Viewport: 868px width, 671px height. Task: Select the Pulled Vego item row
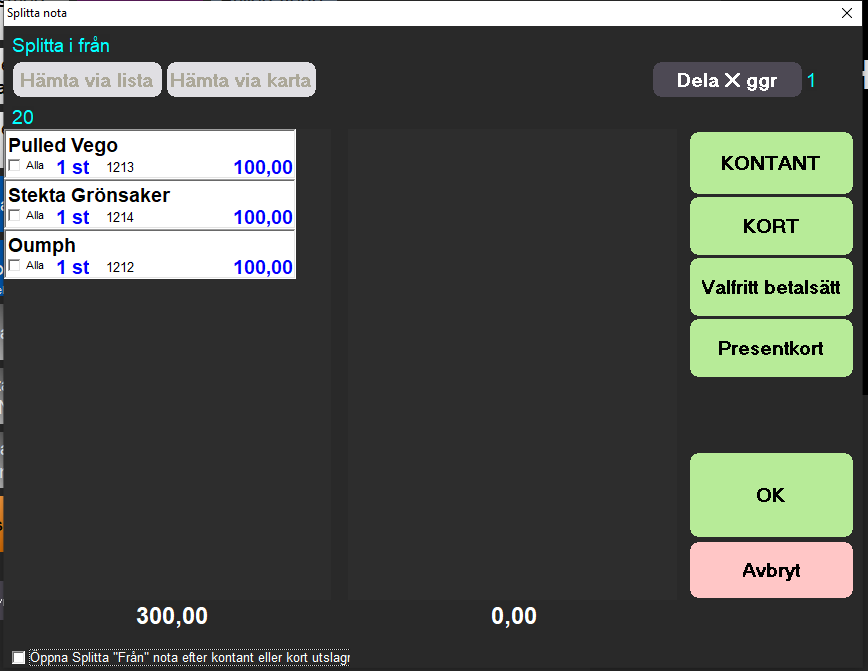coord(150,146)
